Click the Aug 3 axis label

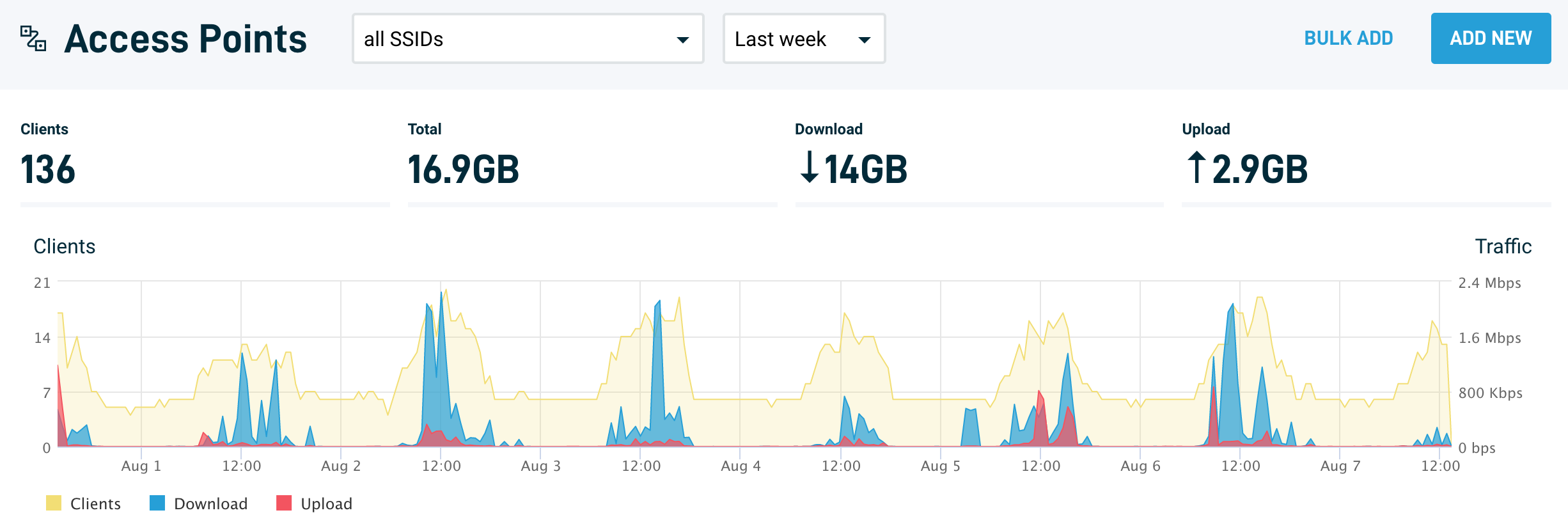[x=541, y=466]
